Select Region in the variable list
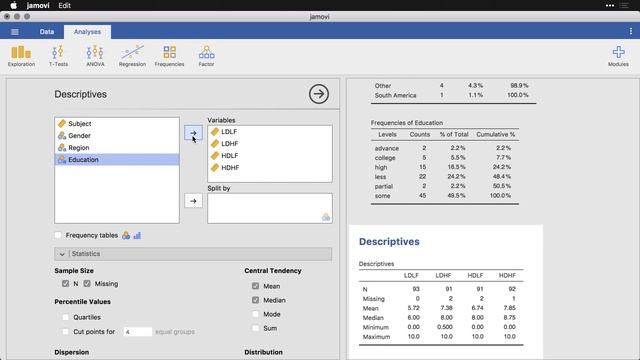This screenshot has width=640, height=360. (x=117, y=147)
